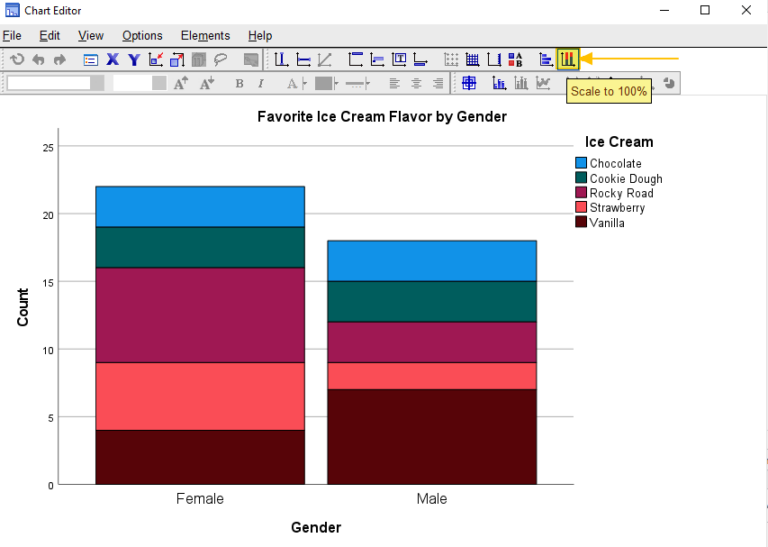This screenshot has height=547, width=768.
Task: Select the Male bar's Vanilla segment
Action: 432,437
